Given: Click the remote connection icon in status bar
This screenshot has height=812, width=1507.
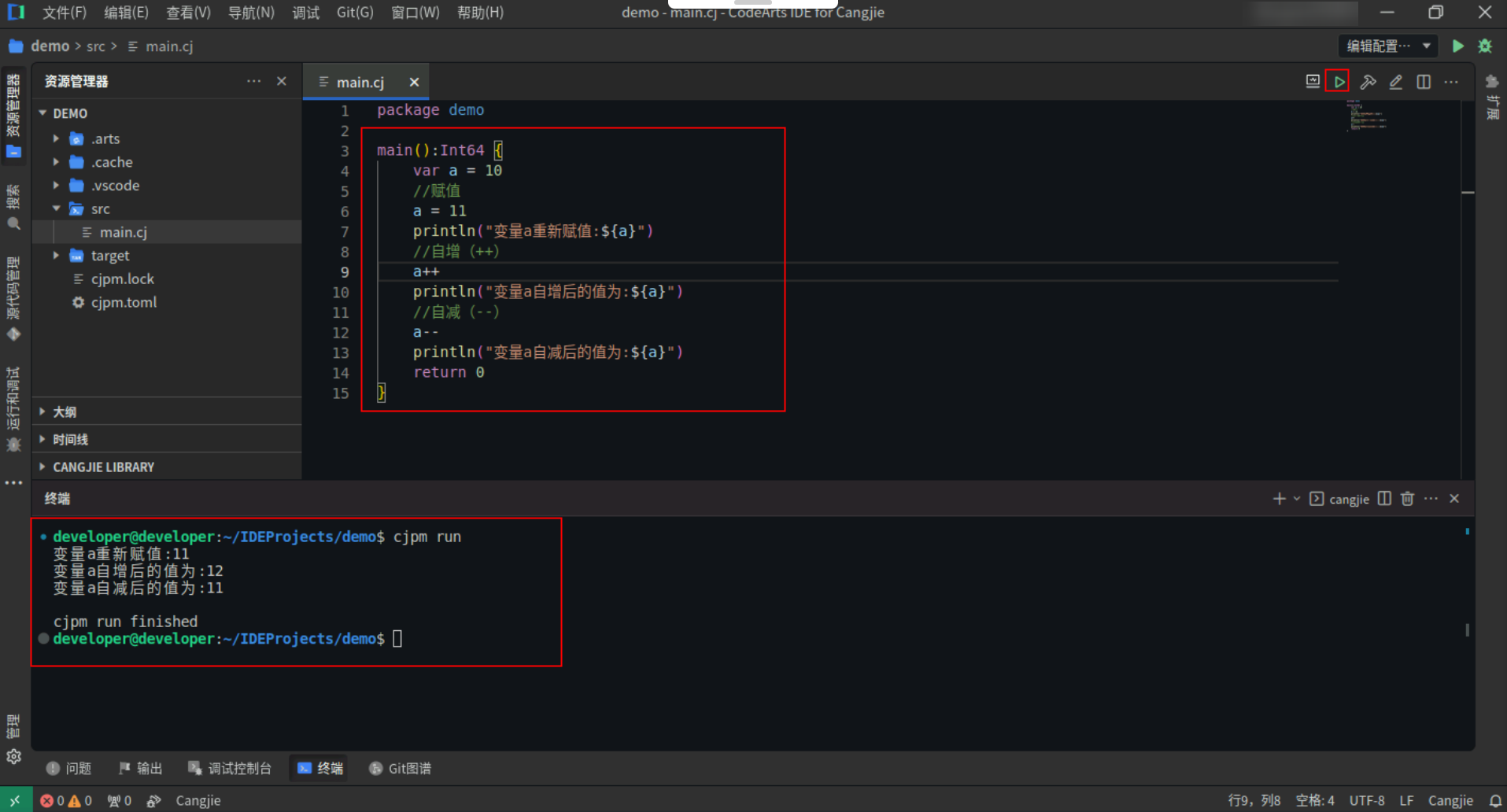Looking at the screenshot, I should click(15, 800).
